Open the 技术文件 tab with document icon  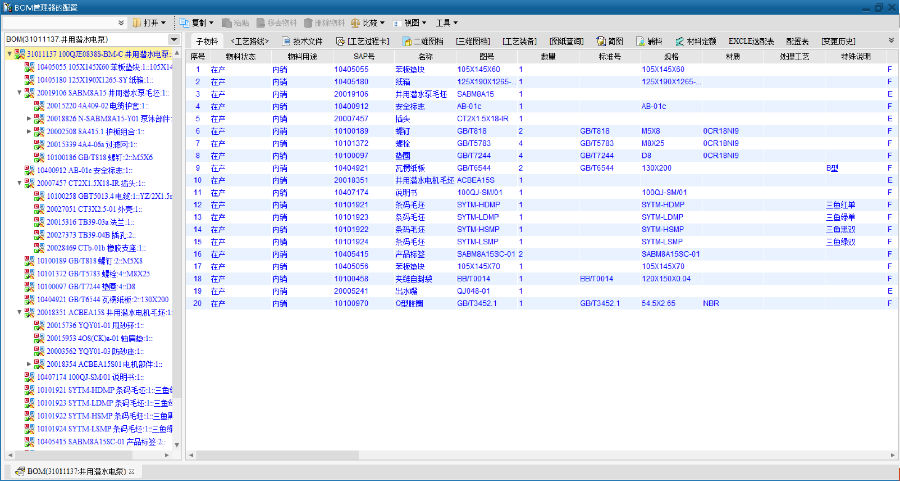(301, 41)
